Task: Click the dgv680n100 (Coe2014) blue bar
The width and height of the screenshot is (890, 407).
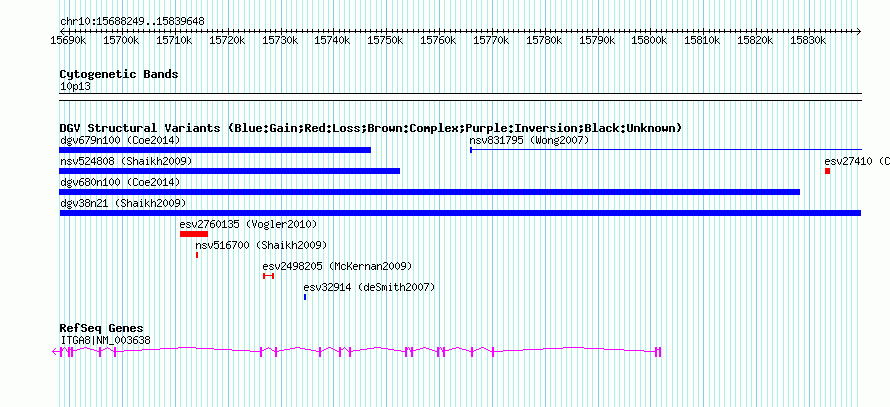Action: (429, 192)
